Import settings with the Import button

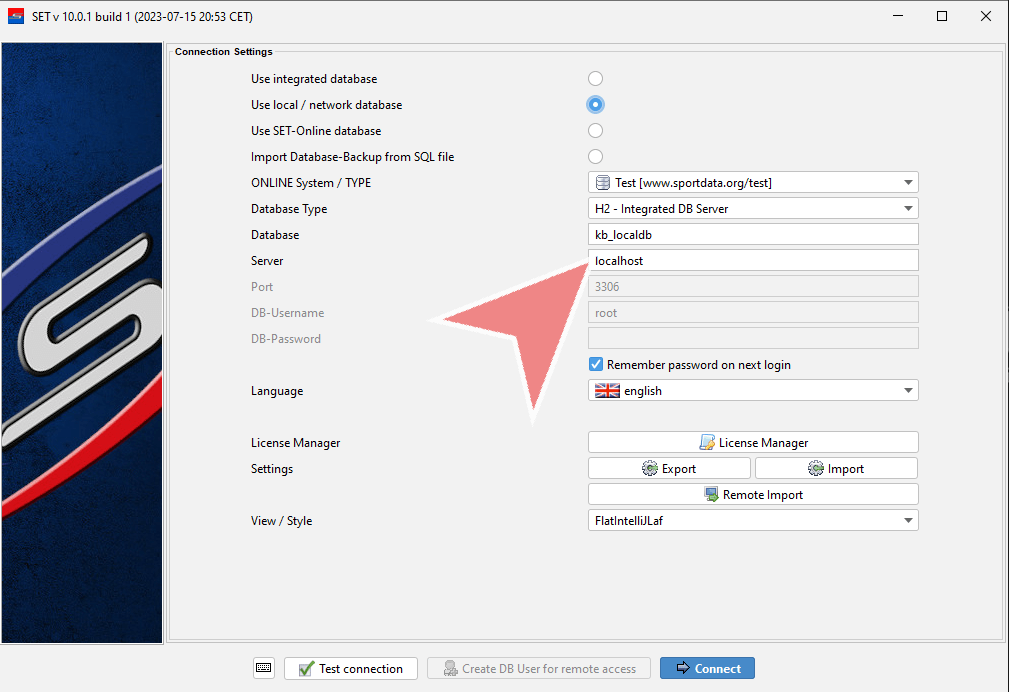tap(835, 468)
